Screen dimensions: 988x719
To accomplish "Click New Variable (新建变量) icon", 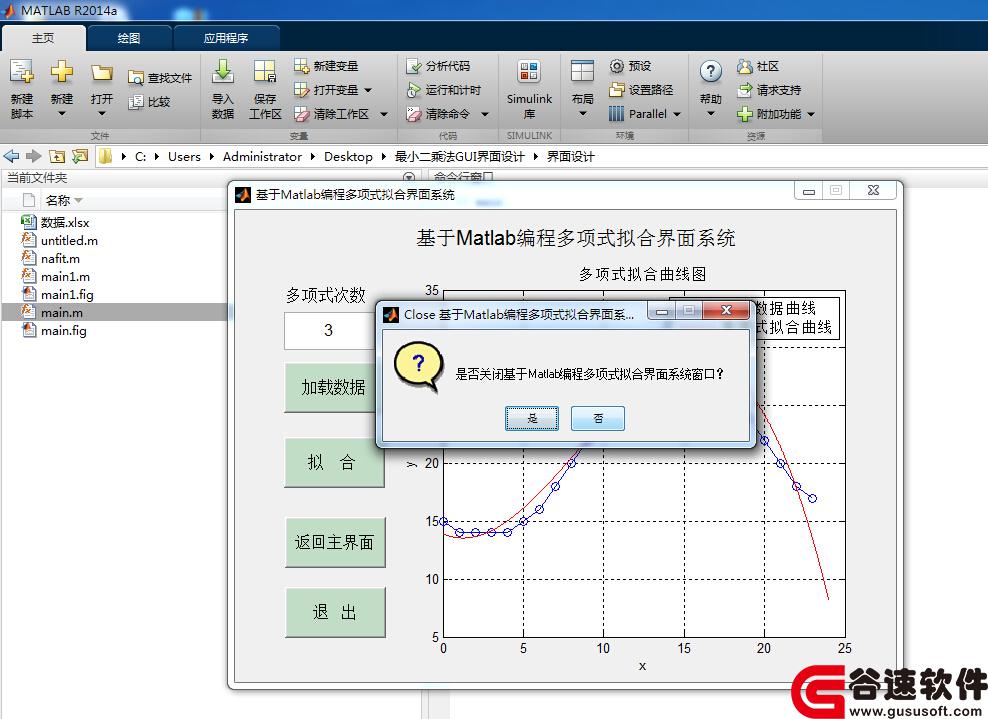I will (x=302, y=66).
